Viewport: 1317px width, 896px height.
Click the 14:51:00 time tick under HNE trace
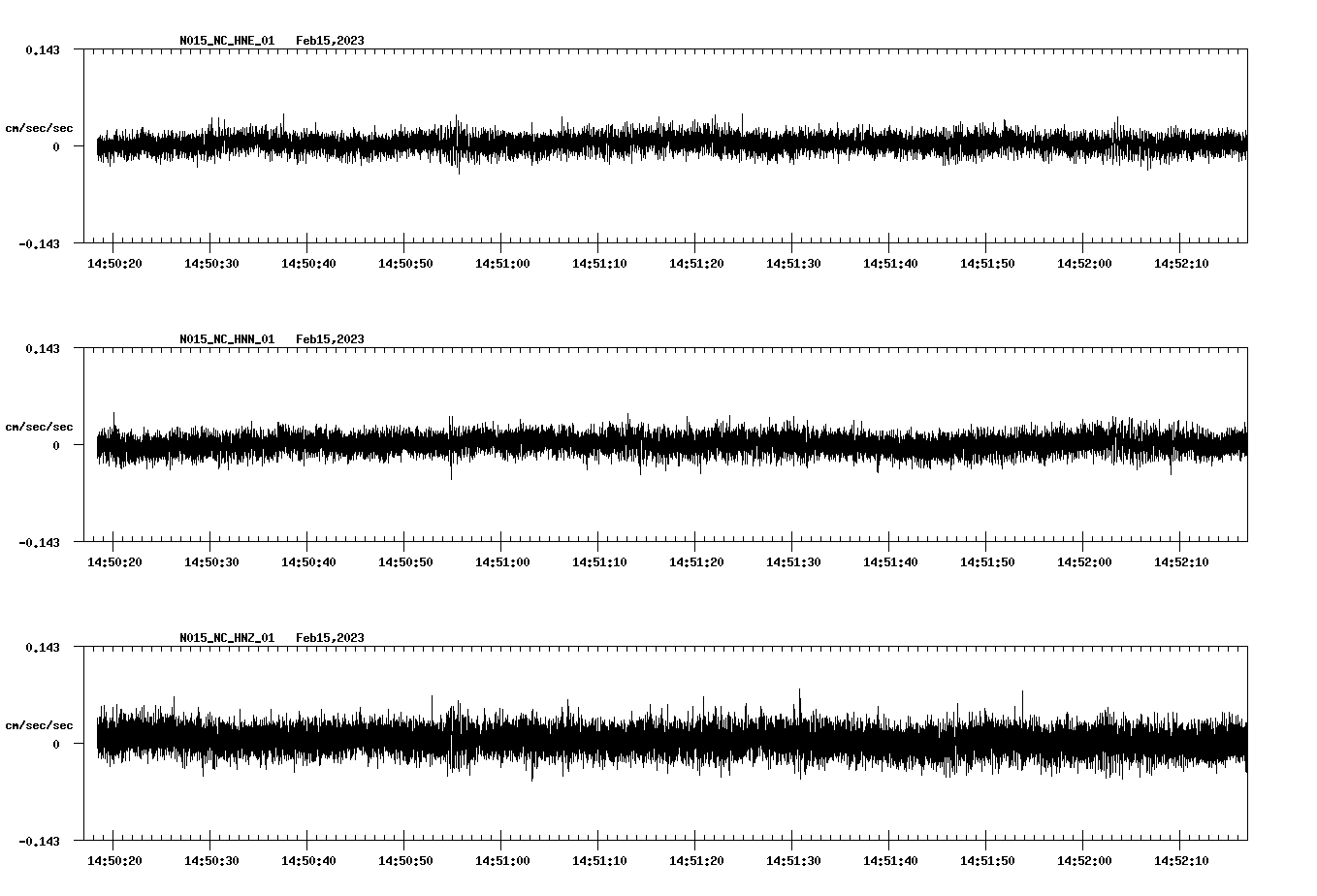(x=500, y=261)
